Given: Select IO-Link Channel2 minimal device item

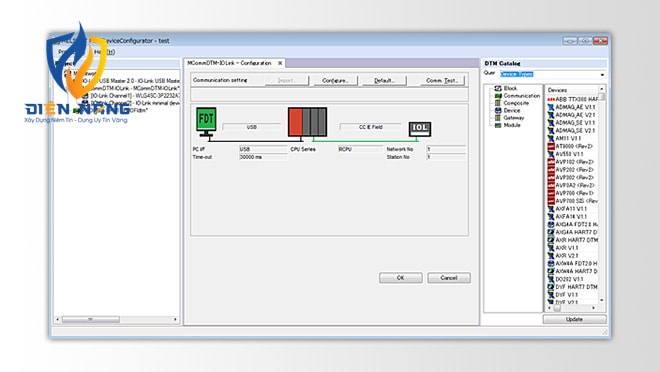Looking at the screenshot, I should click(x=136, y=103).
